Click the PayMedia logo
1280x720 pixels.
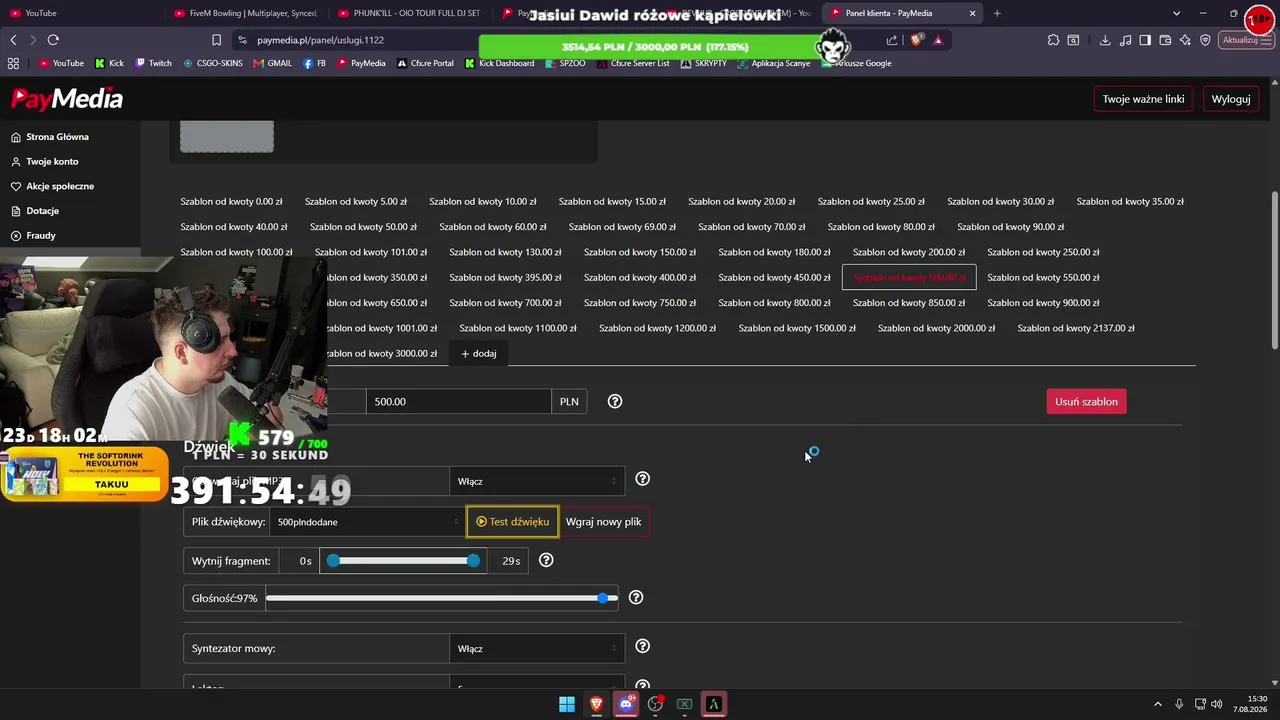pyautogui.click(x=67, y=99)
